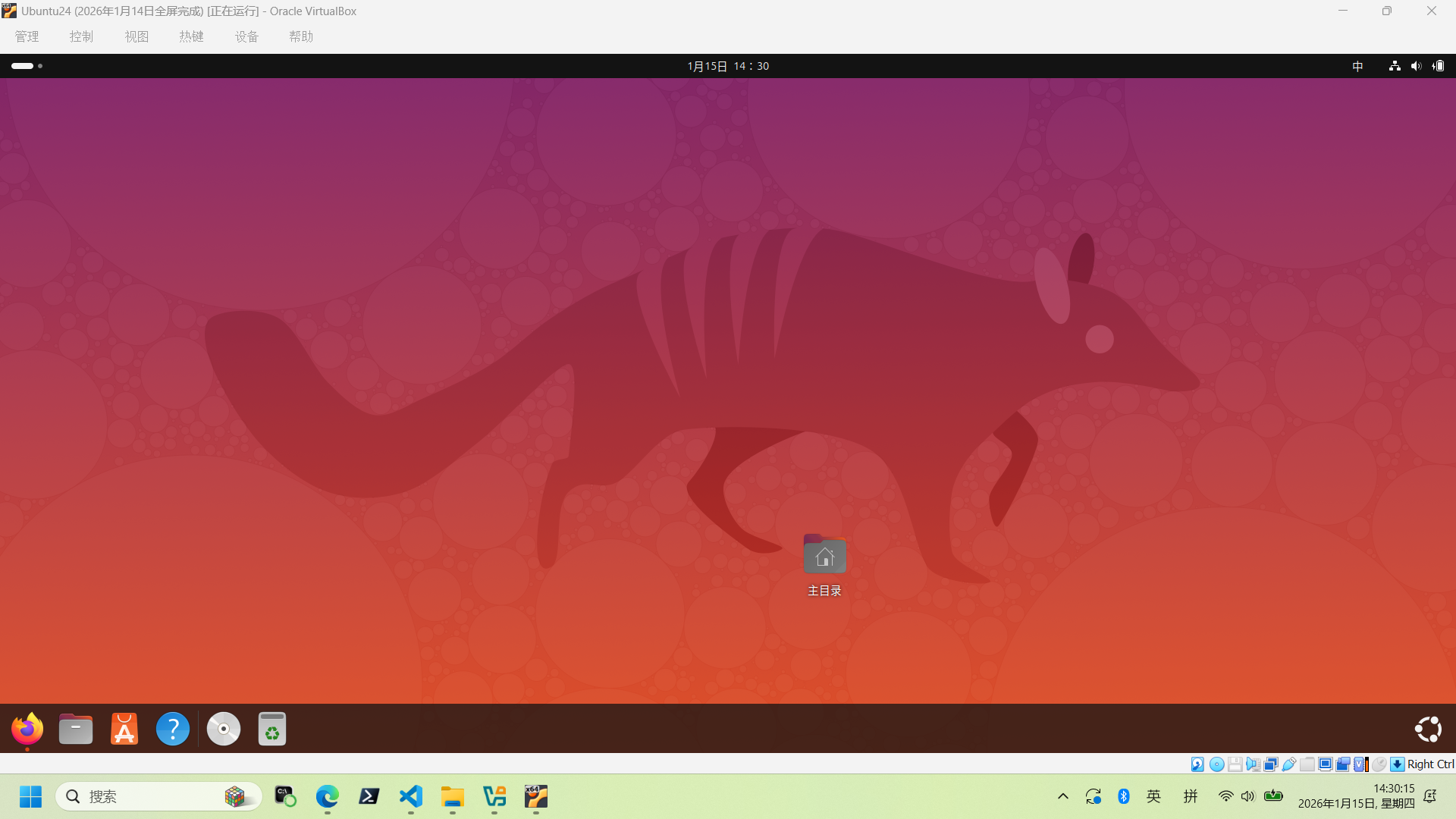This screenshot has width=1456, height=819.
Task: Click the audio status icon in VirtualBox status bar
Action: click(x=1253, y=764)
